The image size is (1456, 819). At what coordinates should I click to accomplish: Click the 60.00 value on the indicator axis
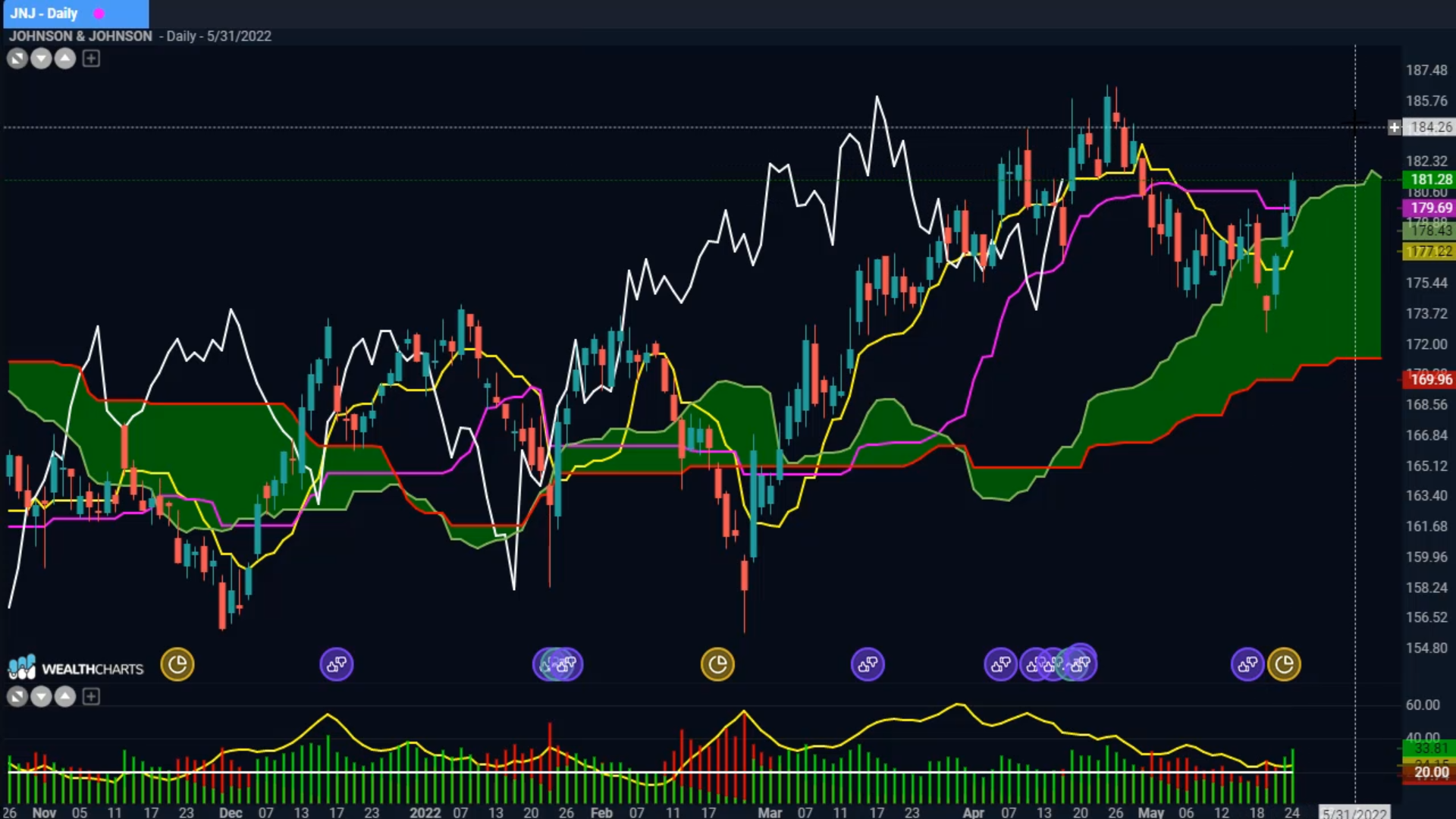pos(1423,704)
